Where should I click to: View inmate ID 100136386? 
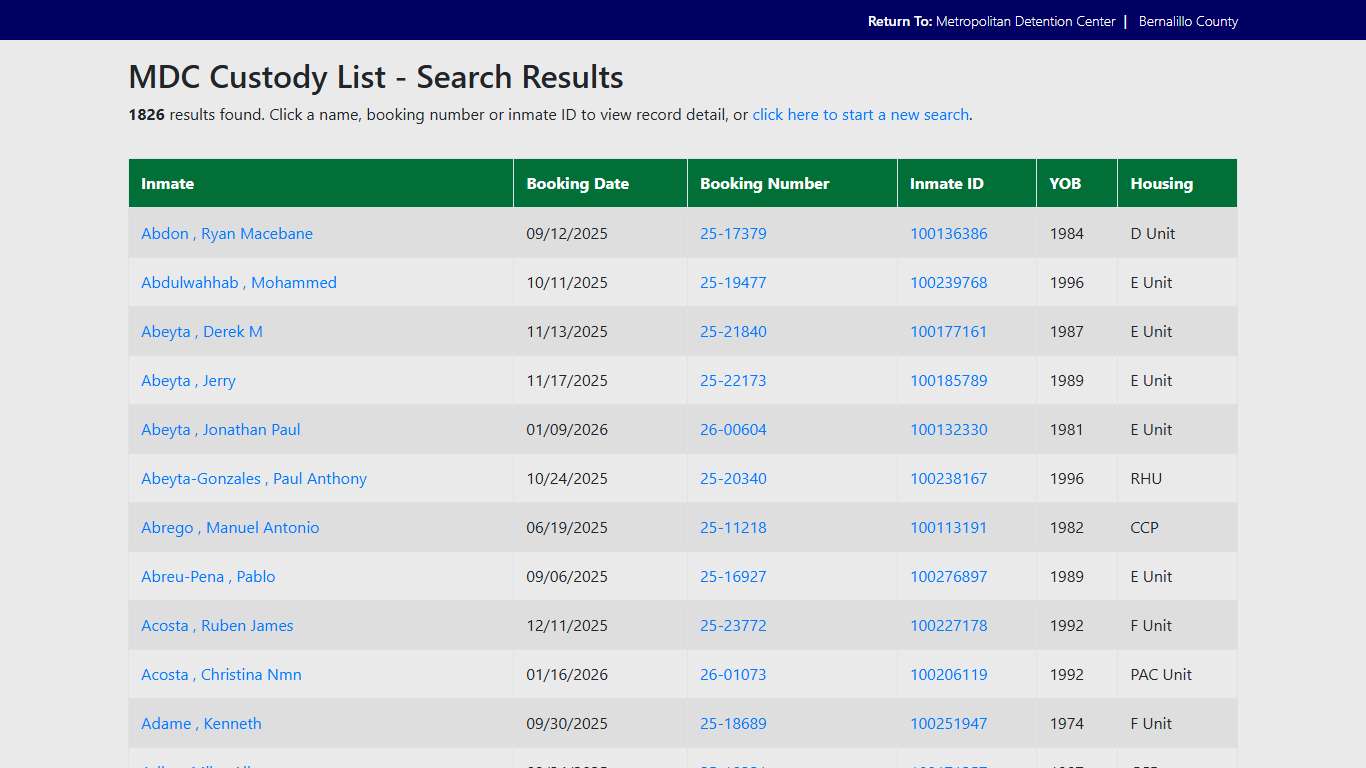948,233
